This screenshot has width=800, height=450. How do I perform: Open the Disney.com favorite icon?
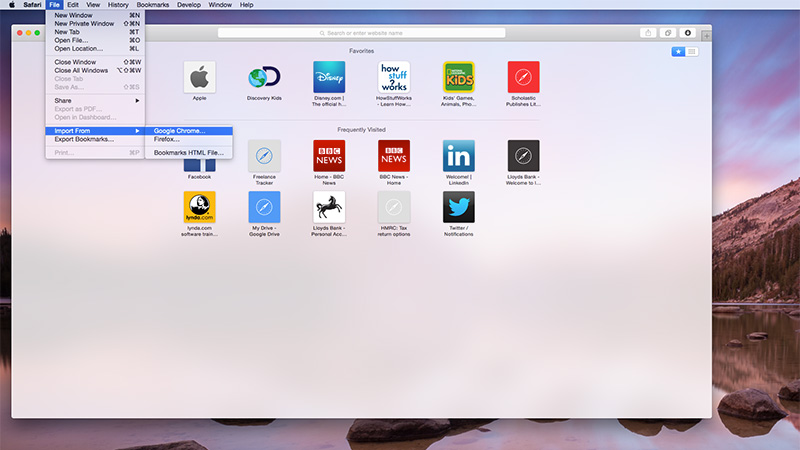(329, 77)
